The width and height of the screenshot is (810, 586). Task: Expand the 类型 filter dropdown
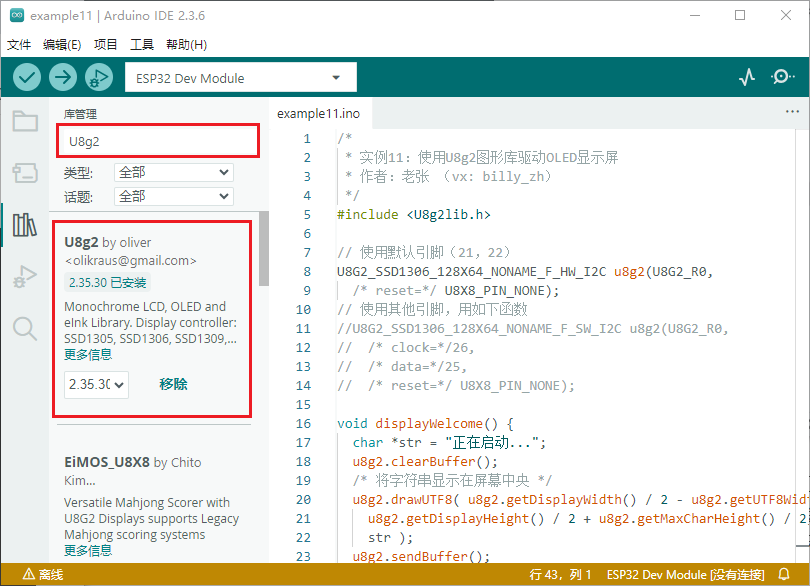pyautogui.click(x=174, y=172)
